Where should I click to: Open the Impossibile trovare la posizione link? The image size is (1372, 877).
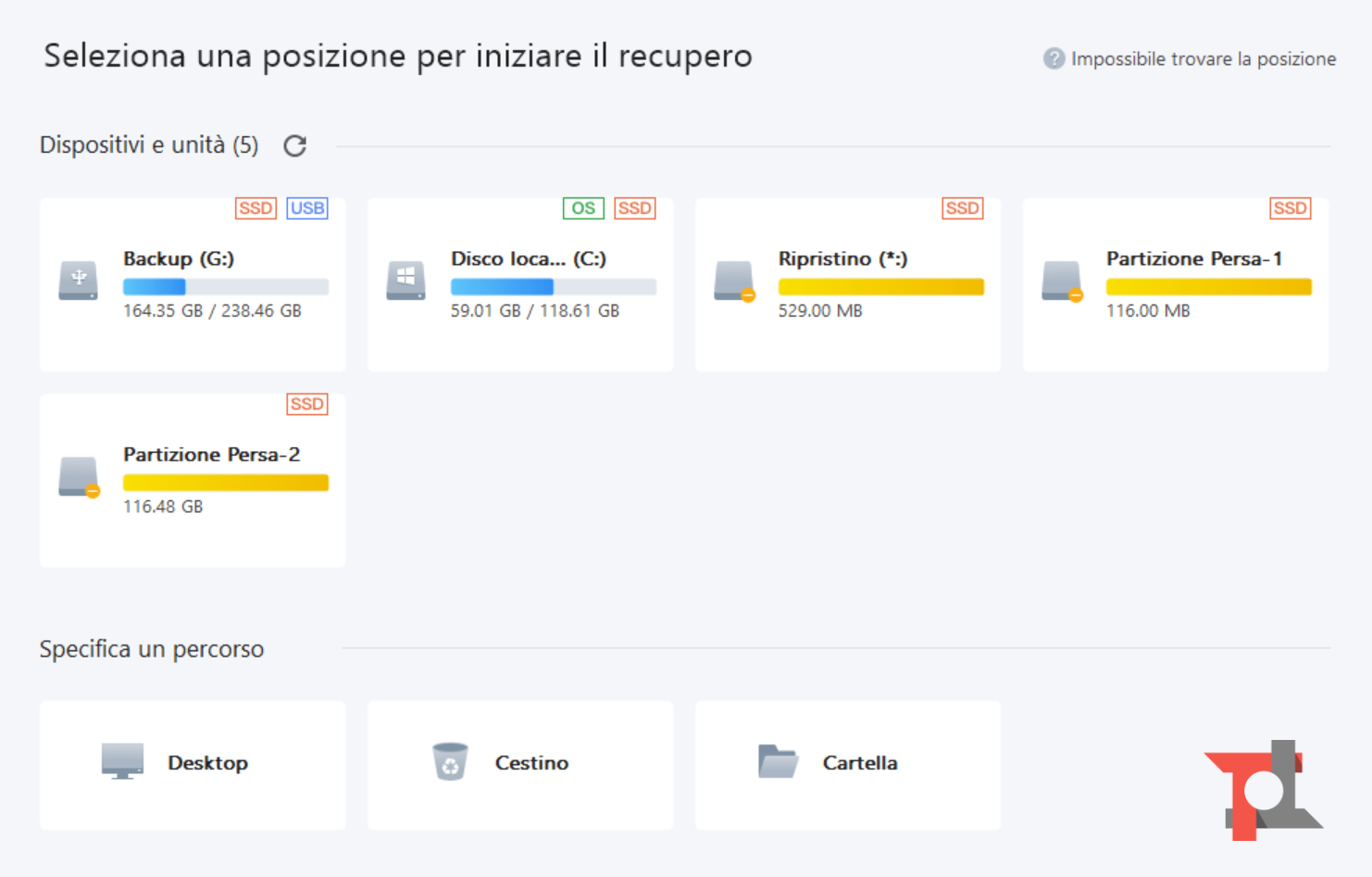(x=1203, y=59)
